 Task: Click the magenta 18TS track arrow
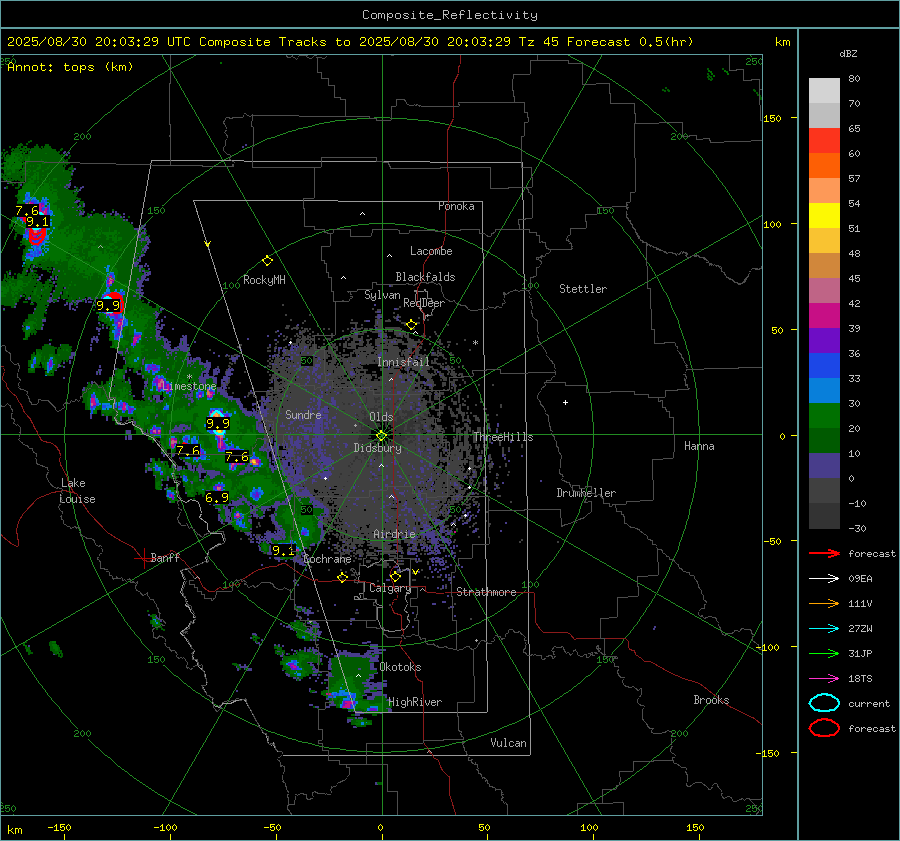click(x=824, y=679)
